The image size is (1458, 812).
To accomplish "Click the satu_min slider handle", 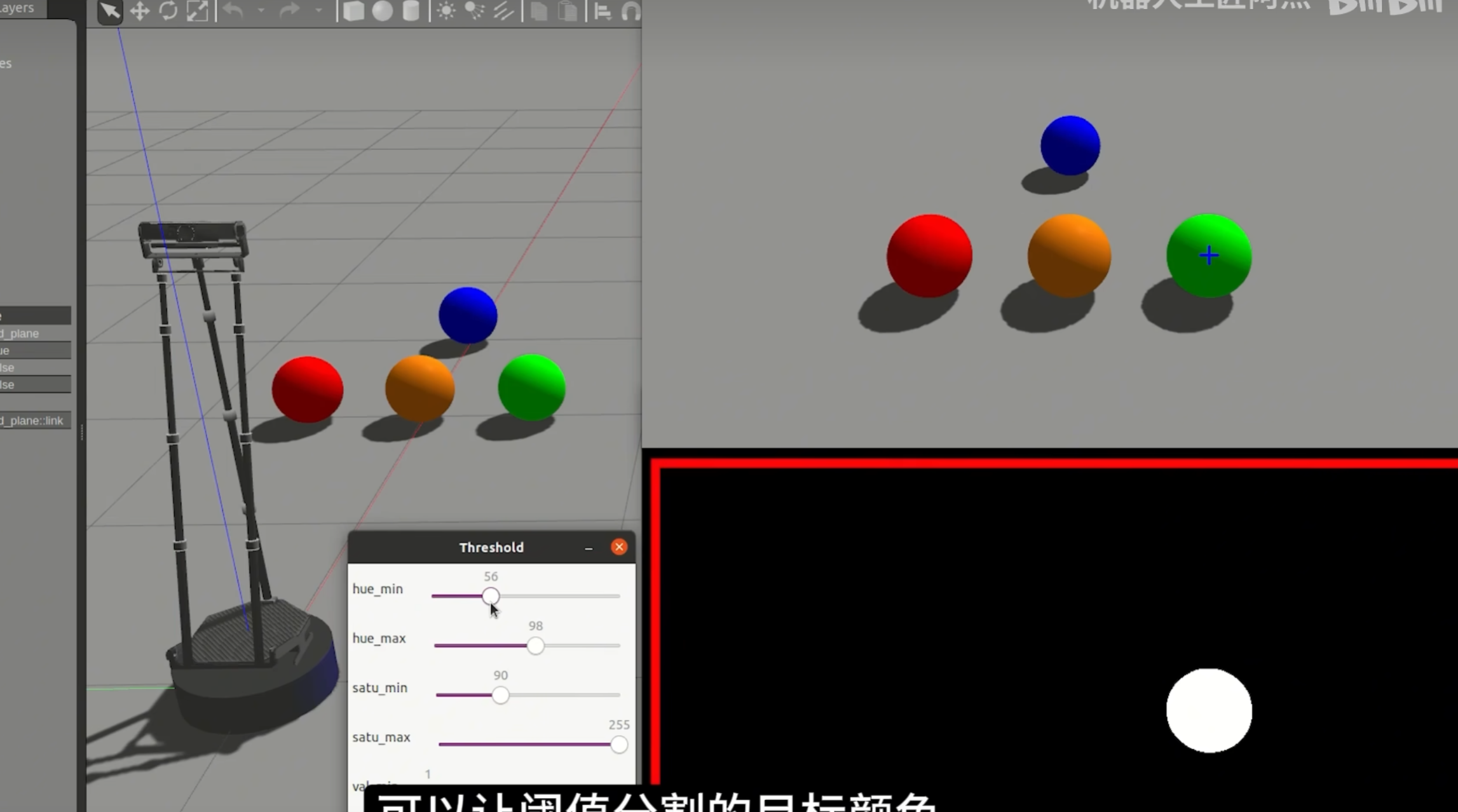I will (x=501, y=695).
